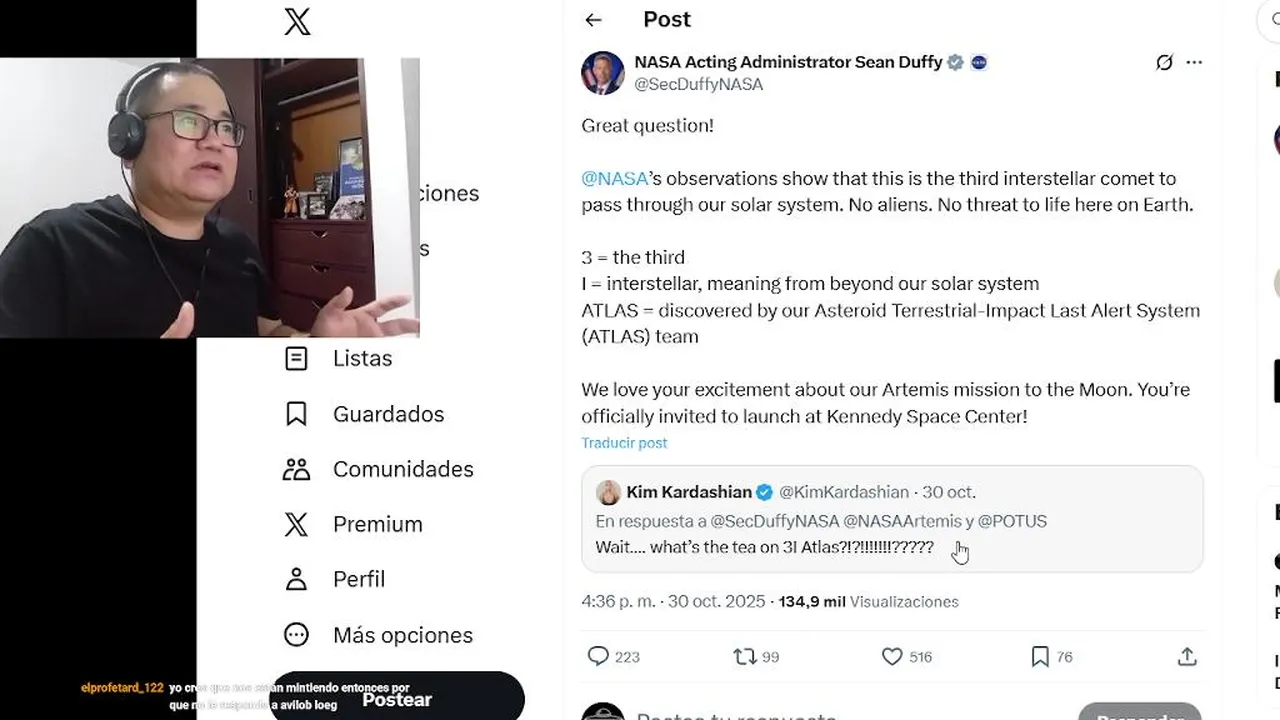
Task: Share the post via upload icon
Action: tap(1187, 656)
